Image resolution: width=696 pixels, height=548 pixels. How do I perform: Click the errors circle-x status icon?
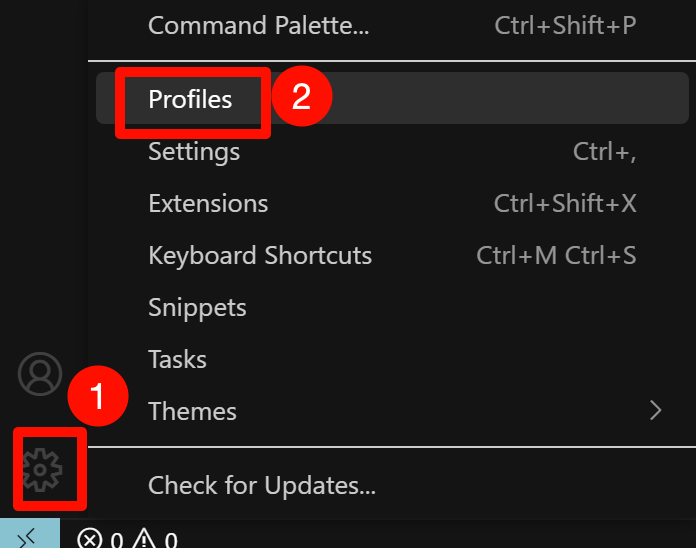coord(90,539)
